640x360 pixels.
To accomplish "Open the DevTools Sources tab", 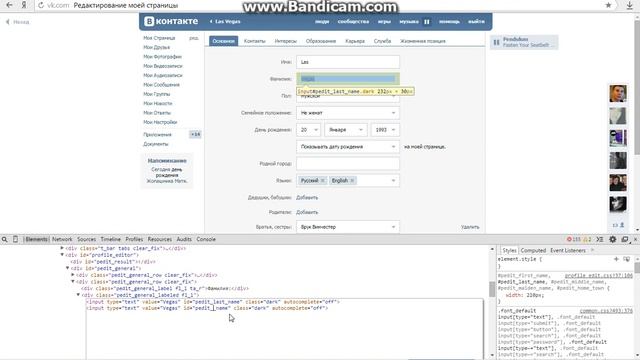I will coord(87,239).
